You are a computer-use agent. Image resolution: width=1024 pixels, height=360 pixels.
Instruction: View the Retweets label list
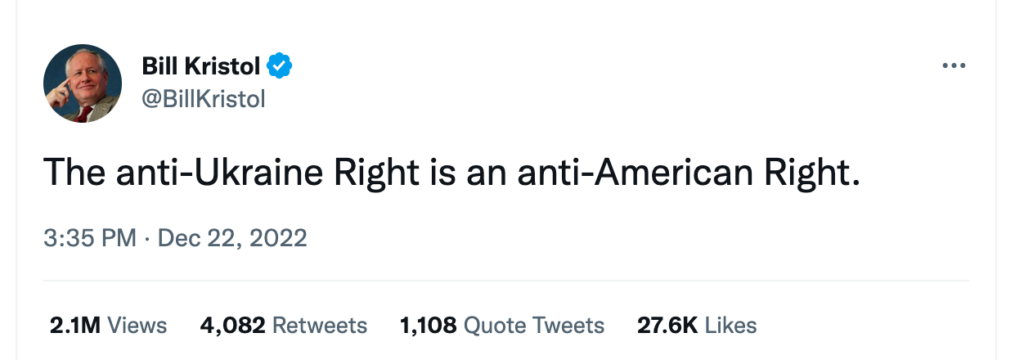319,325
